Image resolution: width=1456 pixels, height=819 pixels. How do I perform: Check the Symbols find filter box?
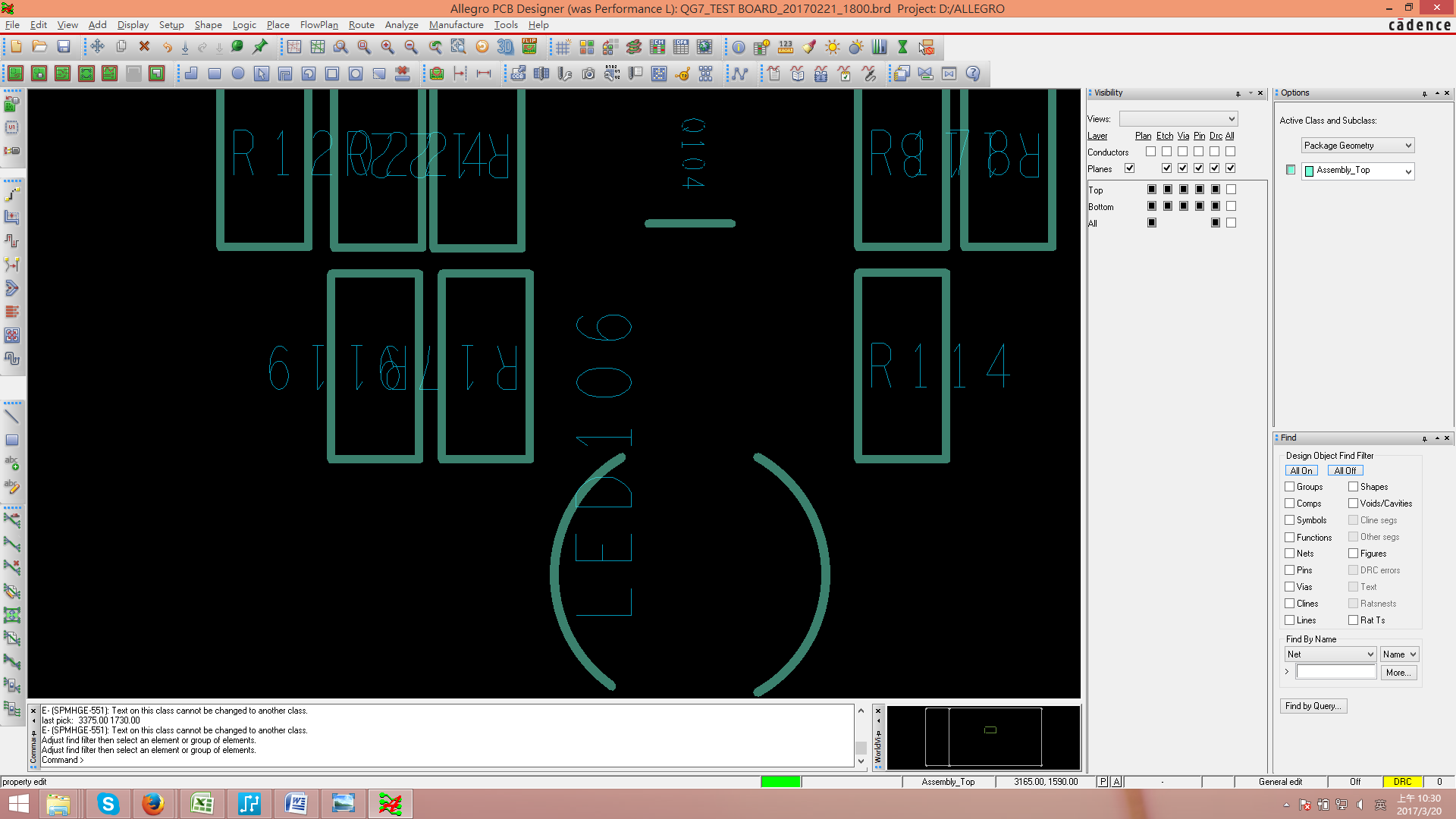[1289, 520]
